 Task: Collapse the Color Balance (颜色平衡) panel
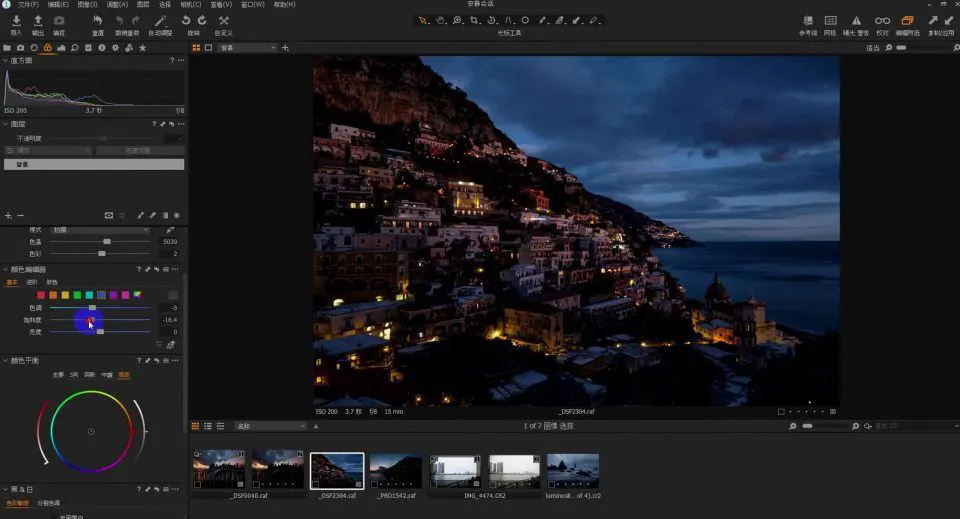6,360
